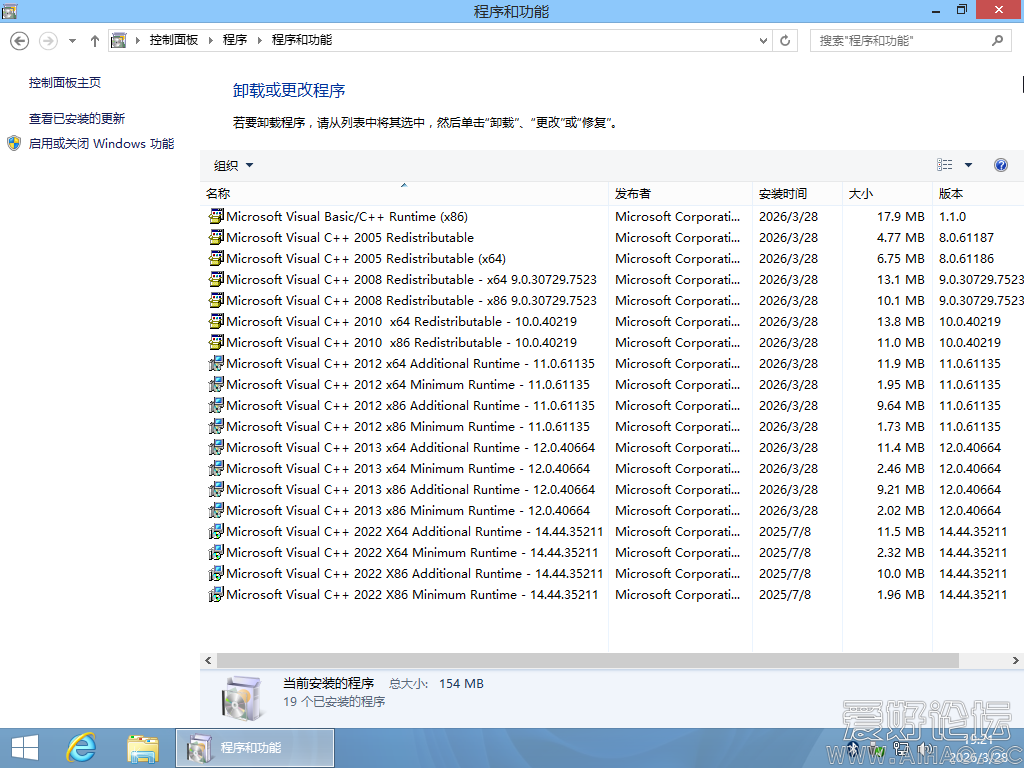Select icon of Visual Basic/C++ Runtime (x86)
Screen dimensions: 1024x768
point(216,216)
